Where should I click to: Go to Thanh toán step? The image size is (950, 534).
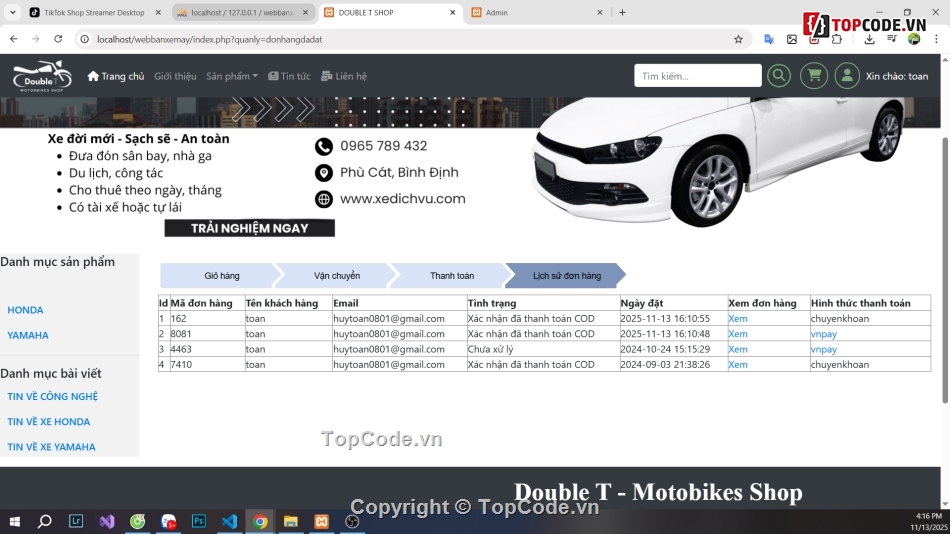[452, 276]
